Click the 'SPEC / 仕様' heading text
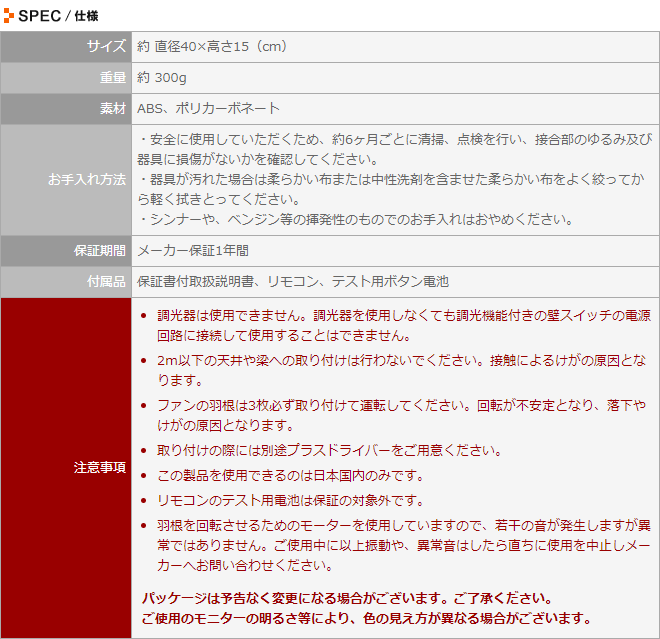 click(58, 16)
